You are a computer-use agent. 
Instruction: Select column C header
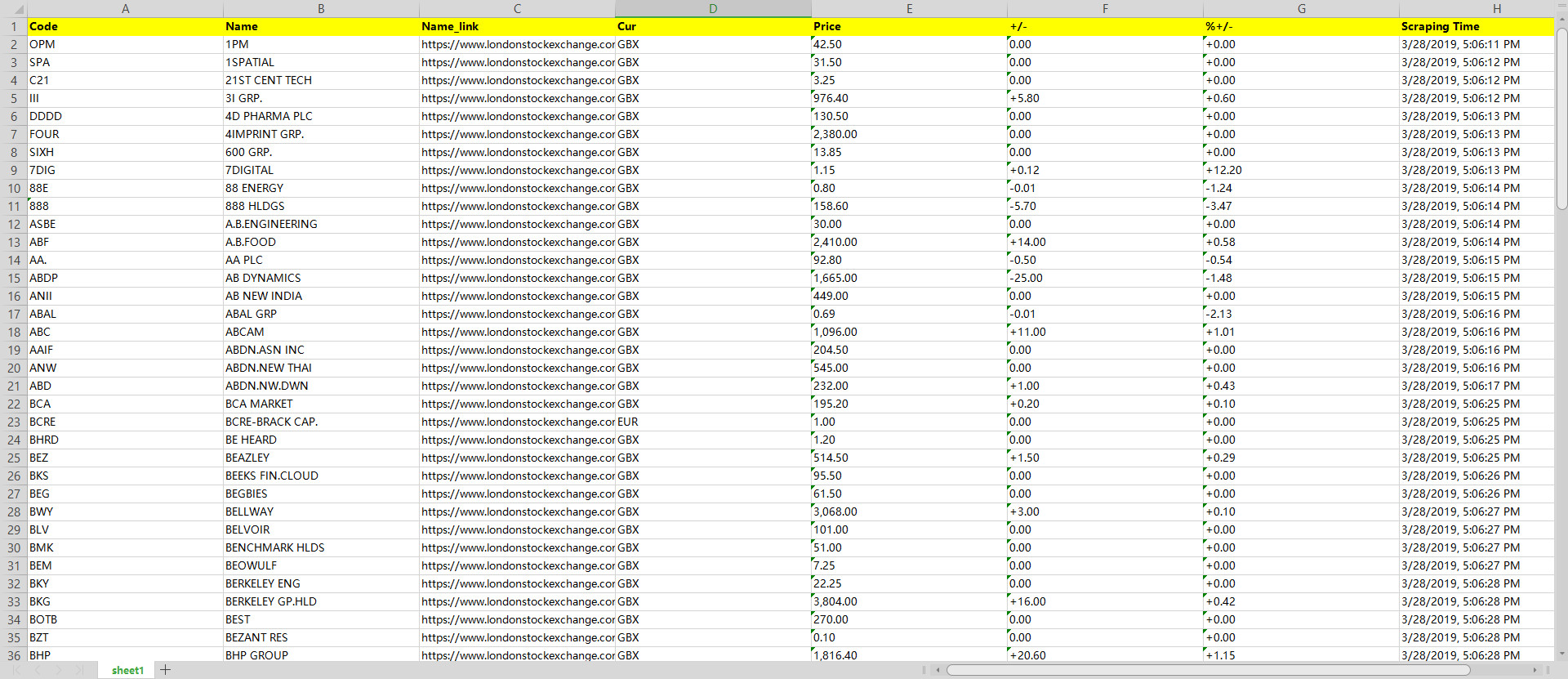[x=517, y=9]
